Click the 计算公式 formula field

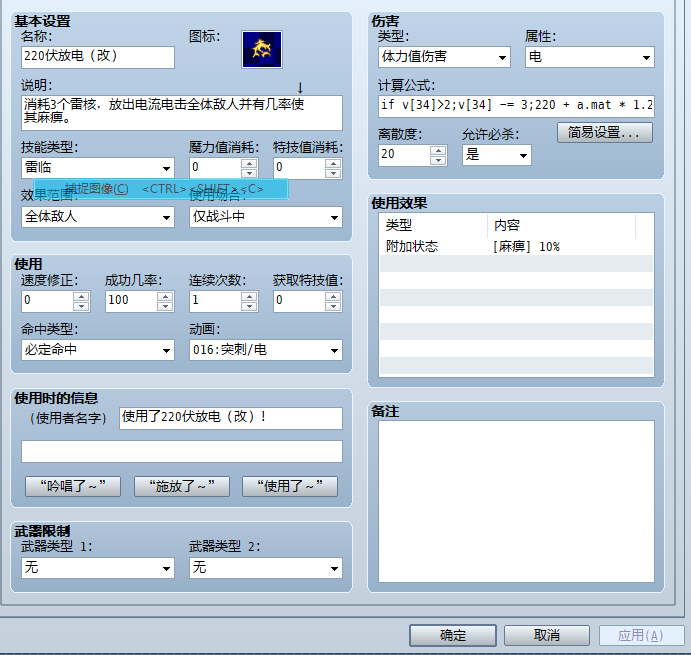coord(516,106)
